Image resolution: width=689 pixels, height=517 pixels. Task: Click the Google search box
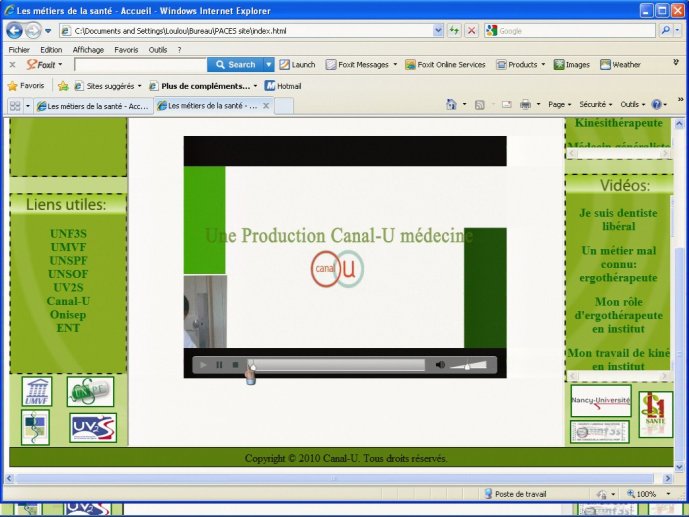point(576,31)
